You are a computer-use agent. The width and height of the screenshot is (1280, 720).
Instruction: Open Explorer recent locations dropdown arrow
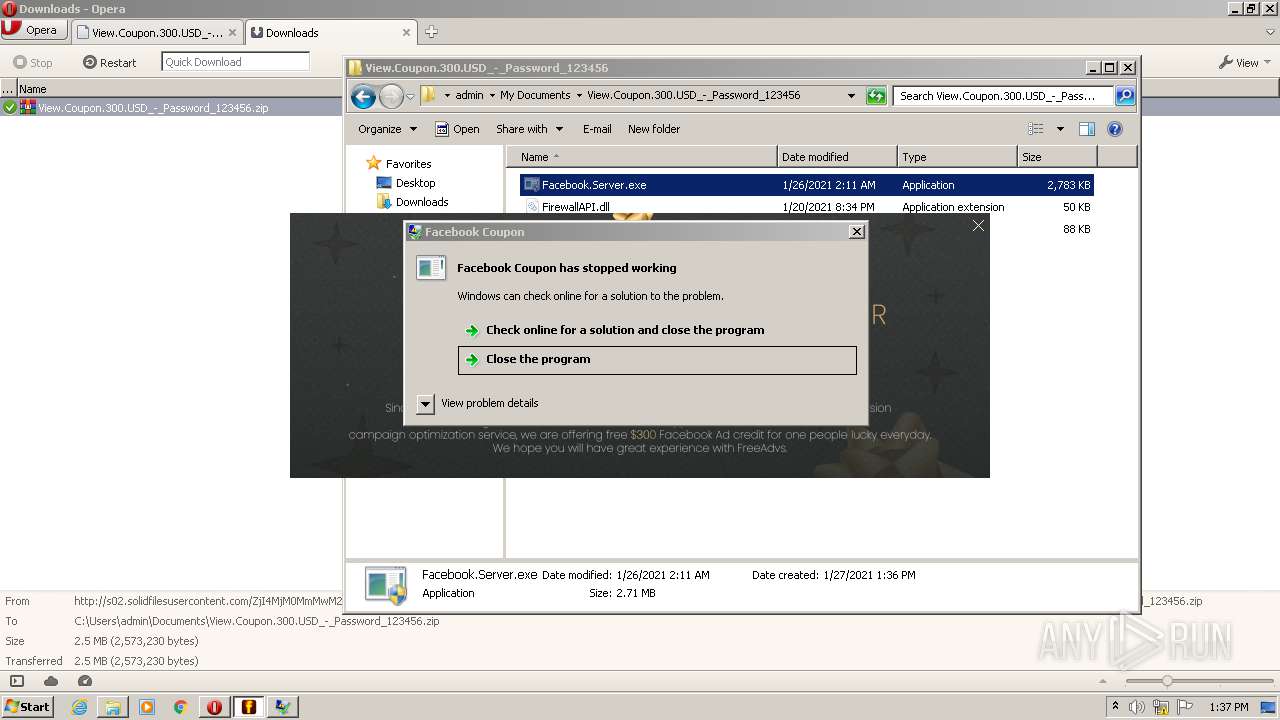coord(410,97)
